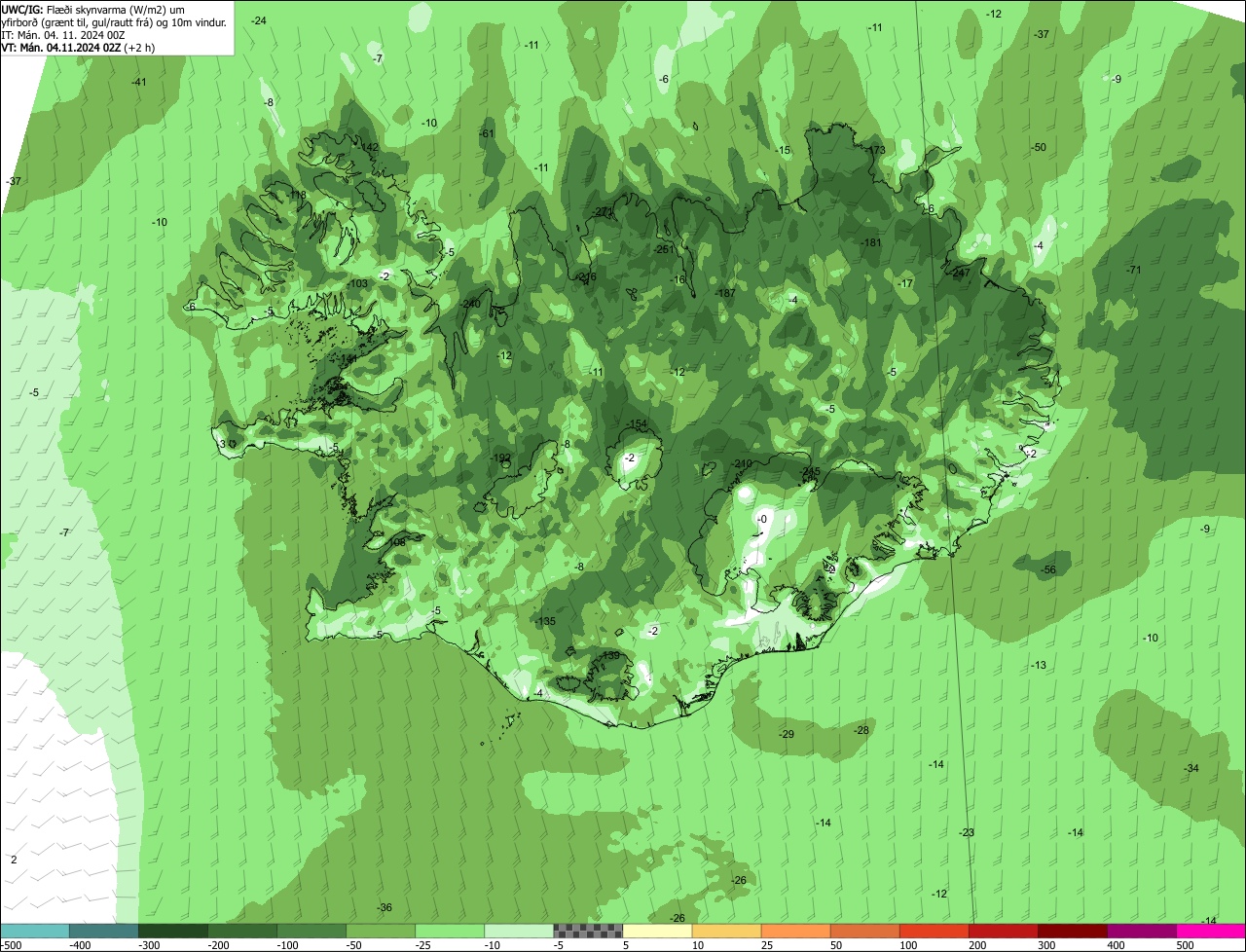Click the '-192' value in west Iceland
This screenshot has width=1246, height=952.
click(x=500, y=458)
